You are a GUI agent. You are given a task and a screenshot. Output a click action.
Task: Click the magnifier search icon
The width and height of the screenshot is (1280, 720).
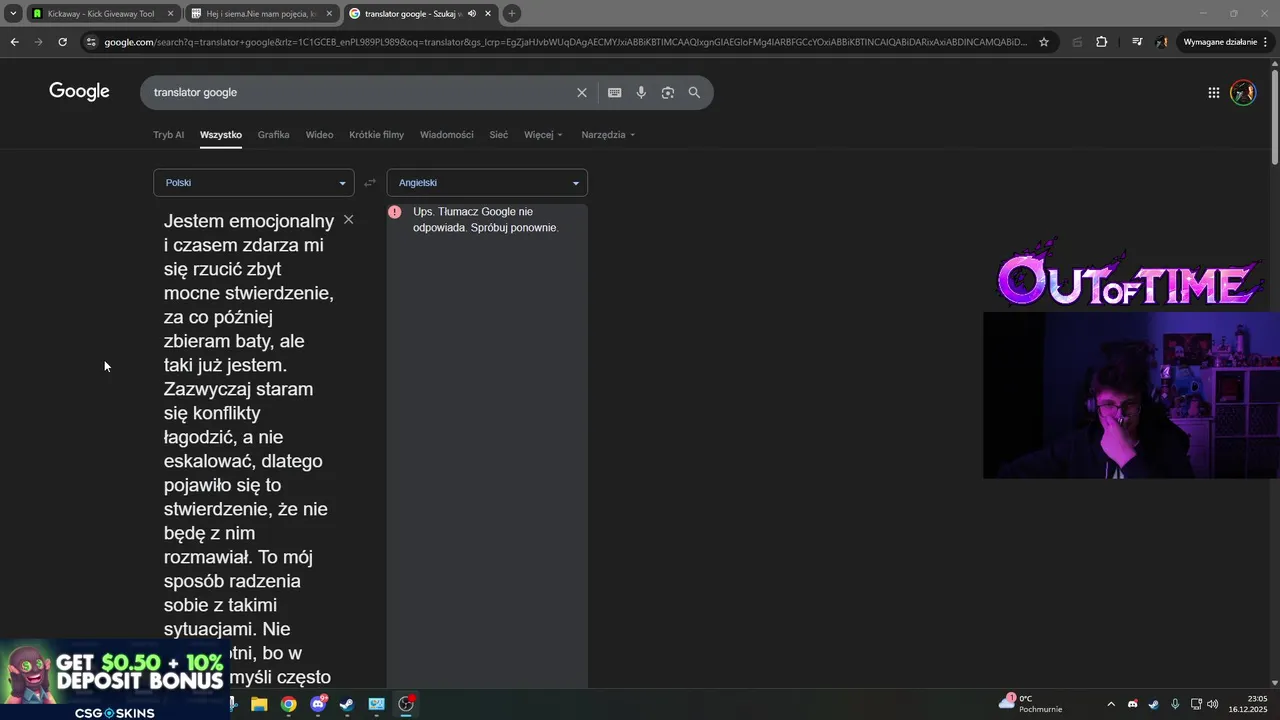(694, 92)
